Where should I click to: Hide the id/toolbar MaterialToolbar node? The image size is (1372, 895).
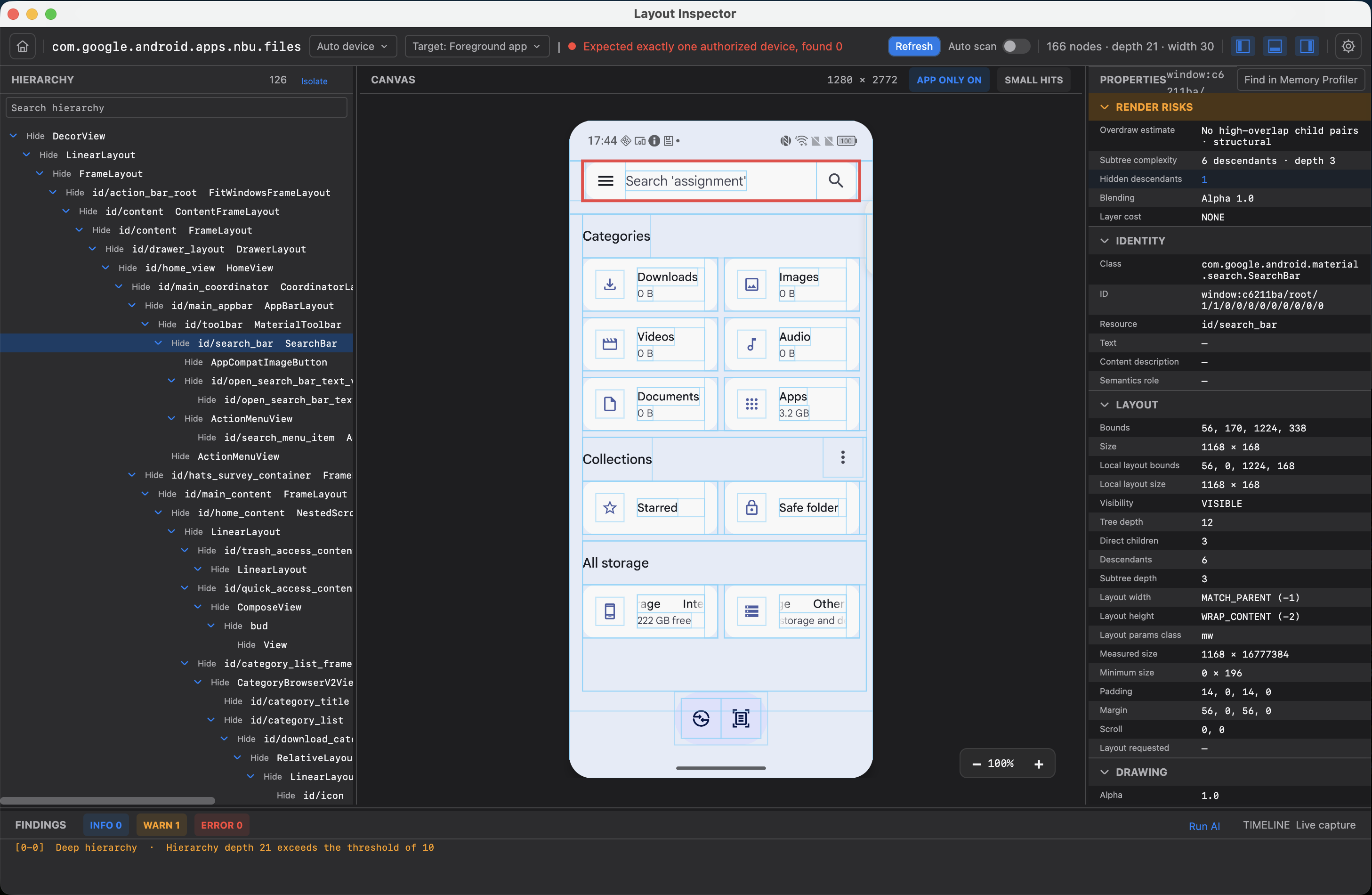click(x=167, y=325)
